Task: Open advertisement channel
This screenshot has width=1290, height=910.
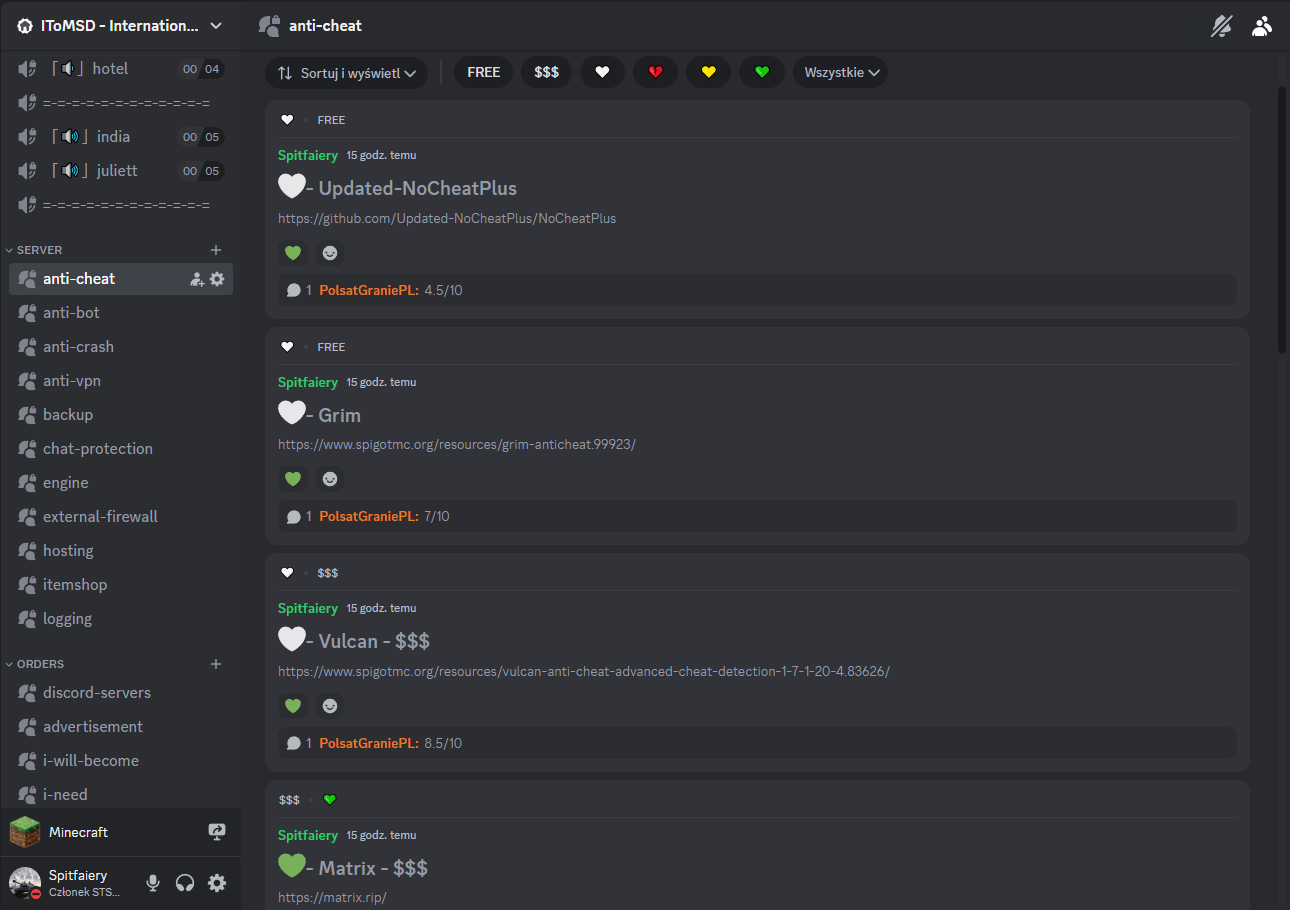Action: pos(121,727)
